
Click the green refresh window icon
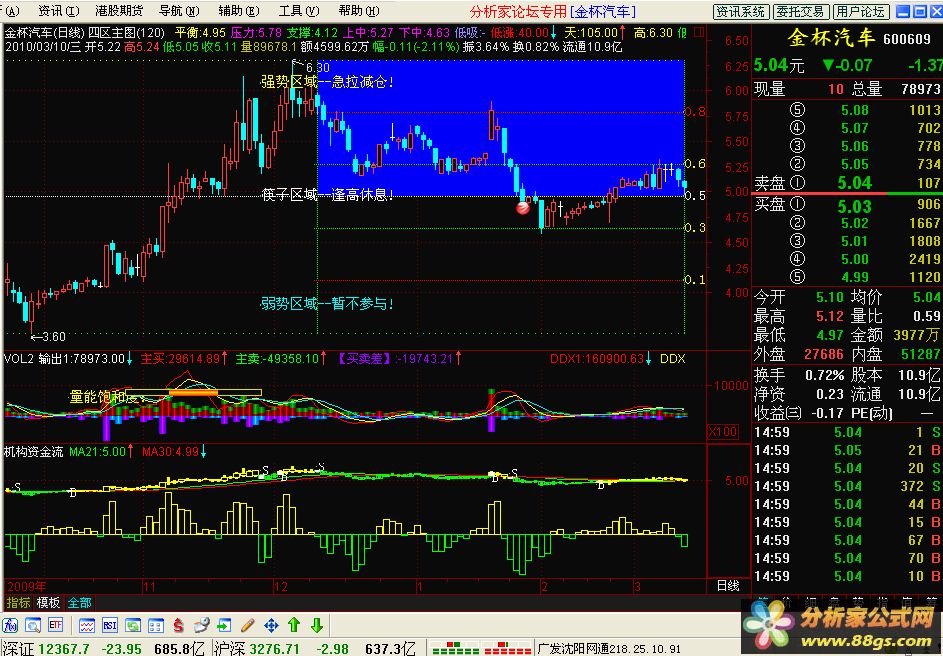(x=133, y=625)
